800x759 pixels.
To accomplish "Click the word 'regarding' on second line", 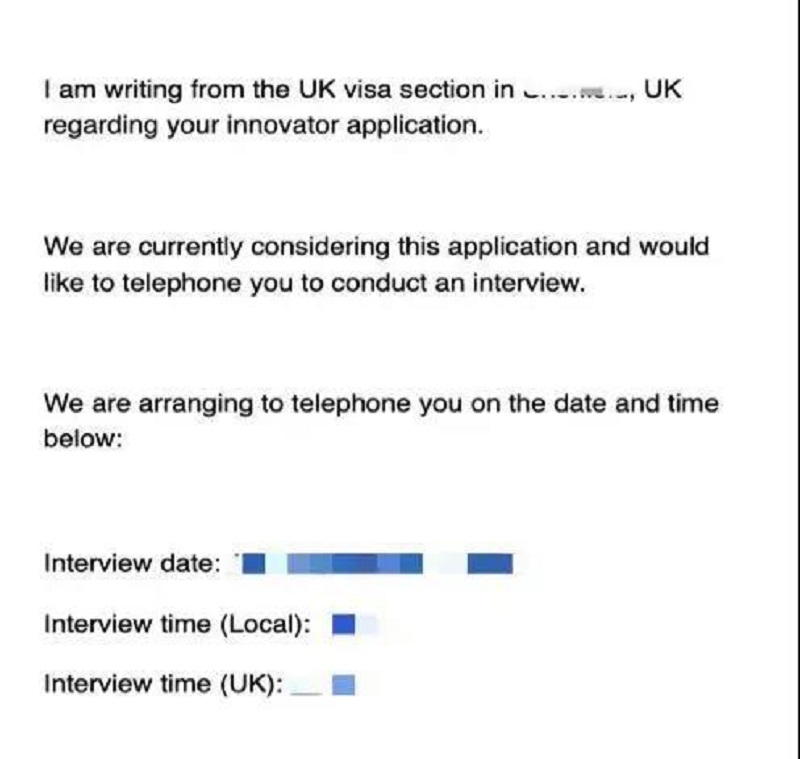I will click(x=101, y=126).
